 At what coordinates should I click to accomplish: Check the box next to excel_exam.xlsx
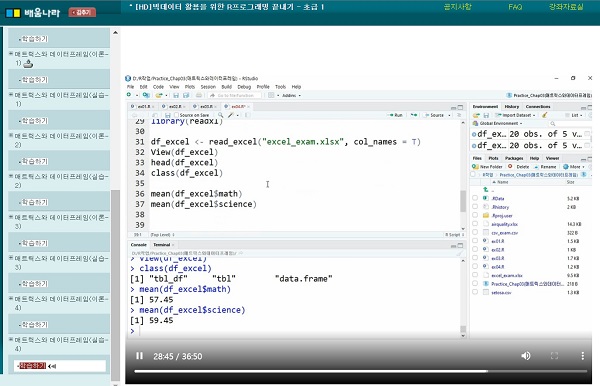tap(475, 275)
